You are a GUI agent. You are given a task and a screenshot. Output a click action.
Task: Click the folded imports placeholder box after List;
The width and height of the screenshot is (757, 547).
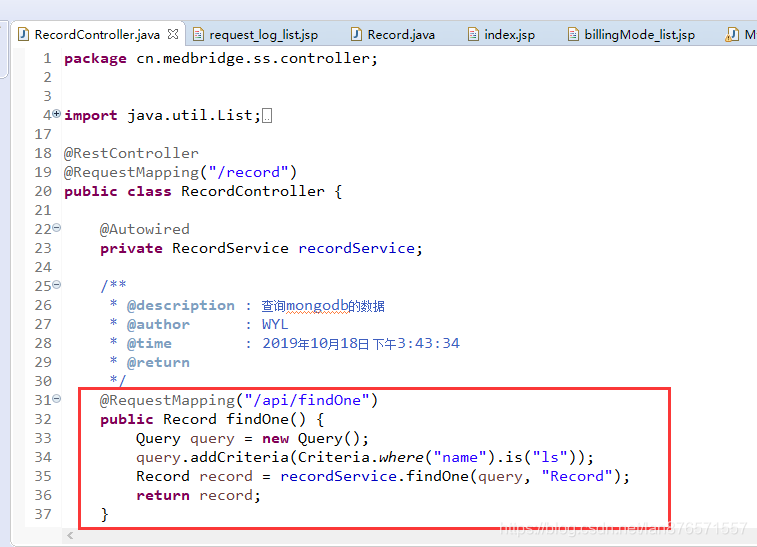pyautogui.click(x=267, y=116)
